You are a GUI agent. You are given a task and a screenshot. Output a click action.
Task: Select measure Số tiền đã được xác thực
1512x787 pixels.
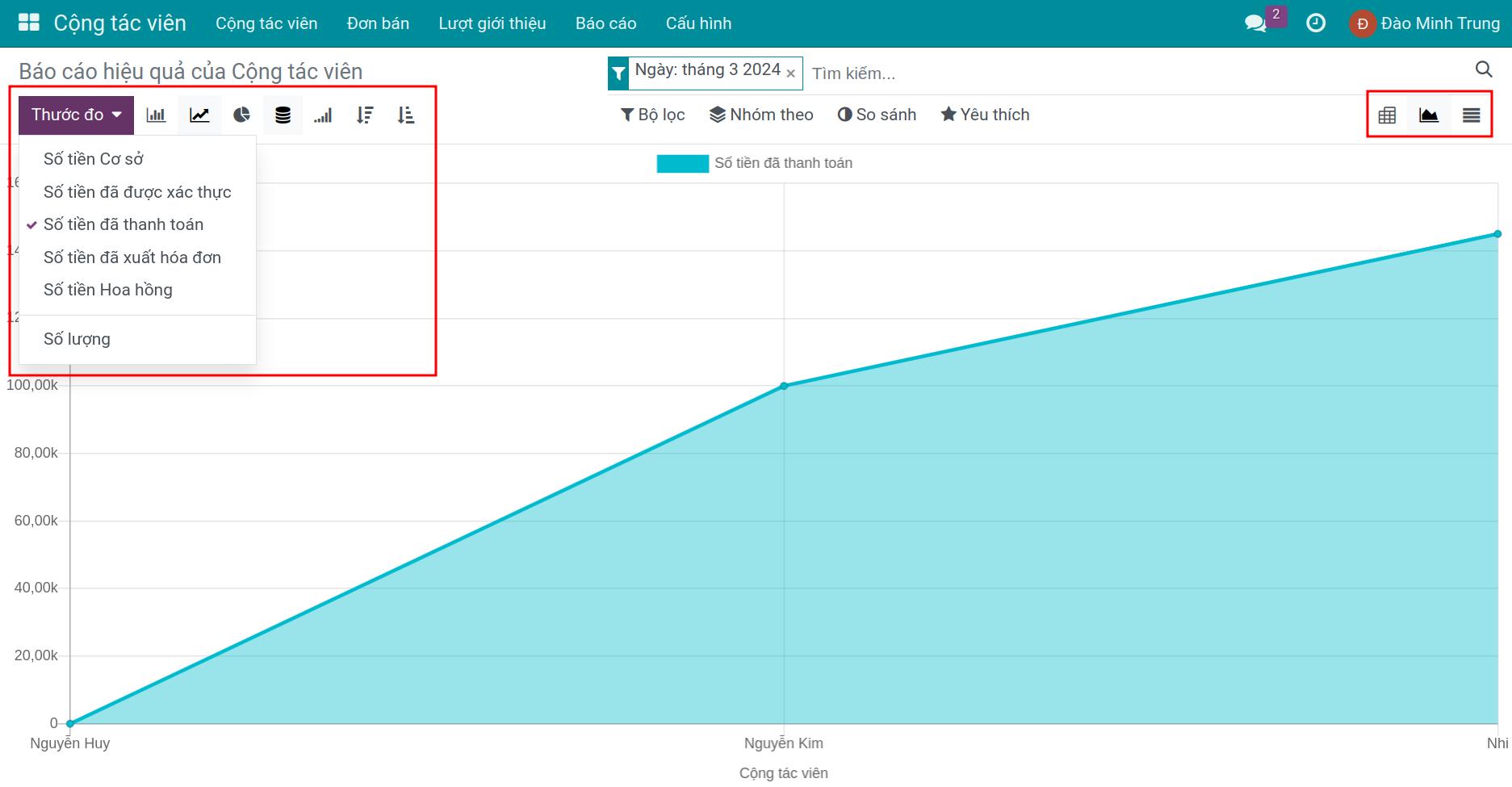pos(137,192)
